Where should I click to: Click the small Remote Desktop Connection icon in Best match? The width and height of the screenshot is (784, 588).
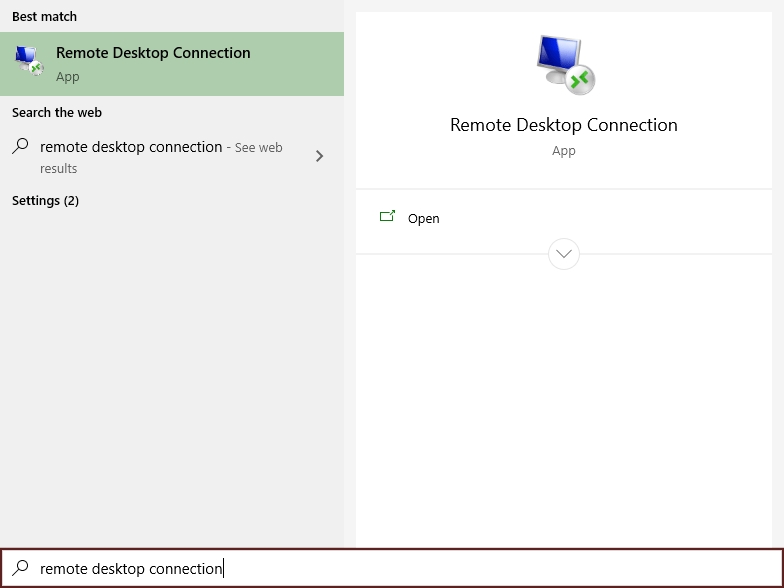[29, 62]
